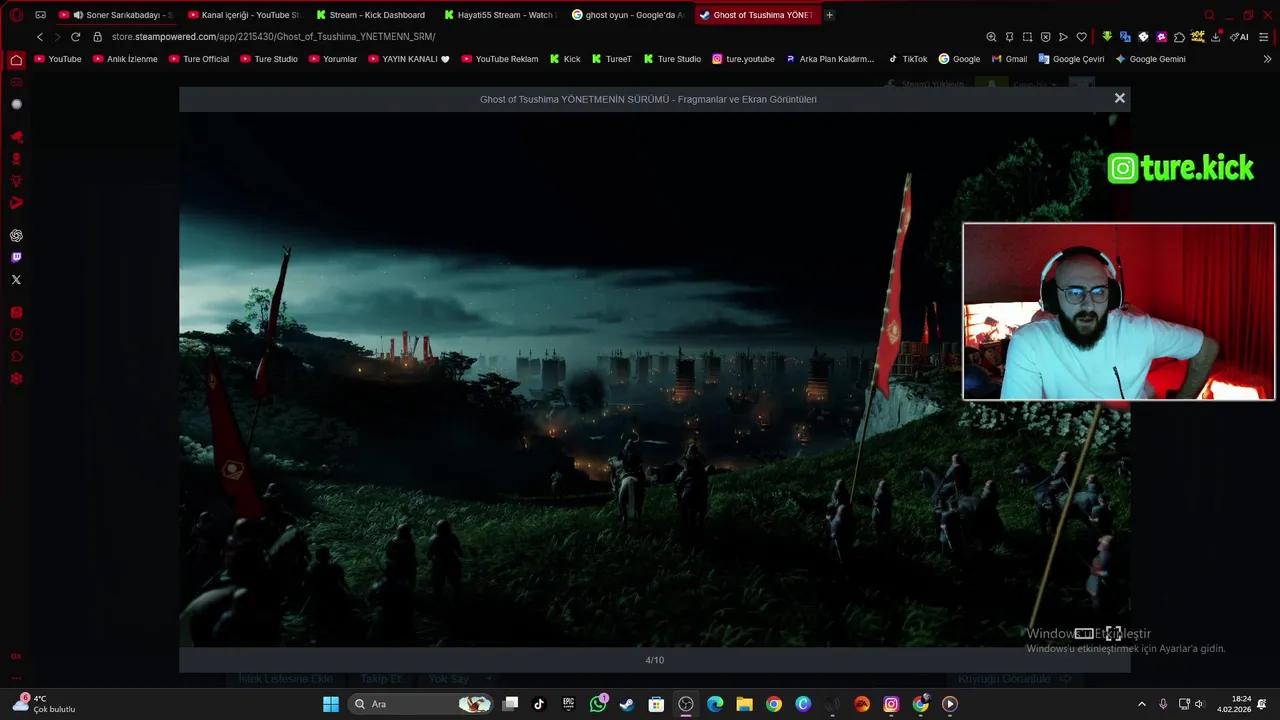This screenshot has height=720, width=1280.
Task: Open sidebar history clock icon
Action: (x=16, y=335)
